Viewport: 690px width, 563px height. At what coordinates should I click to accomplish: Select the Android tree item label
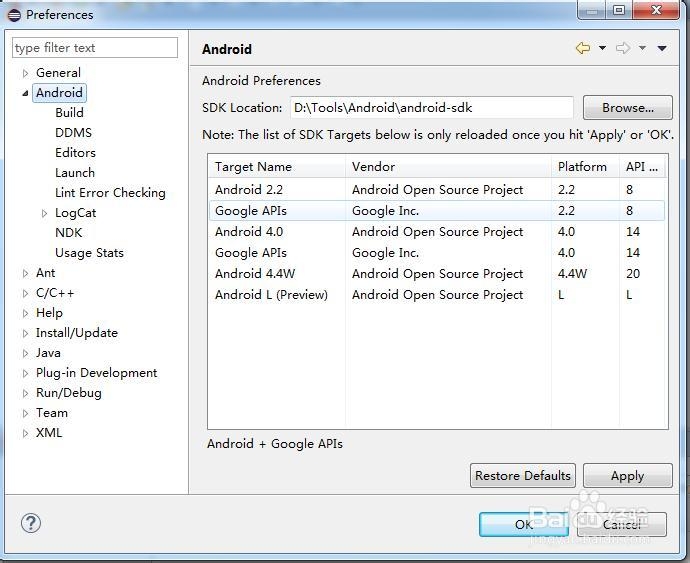(x=59, y=93)
